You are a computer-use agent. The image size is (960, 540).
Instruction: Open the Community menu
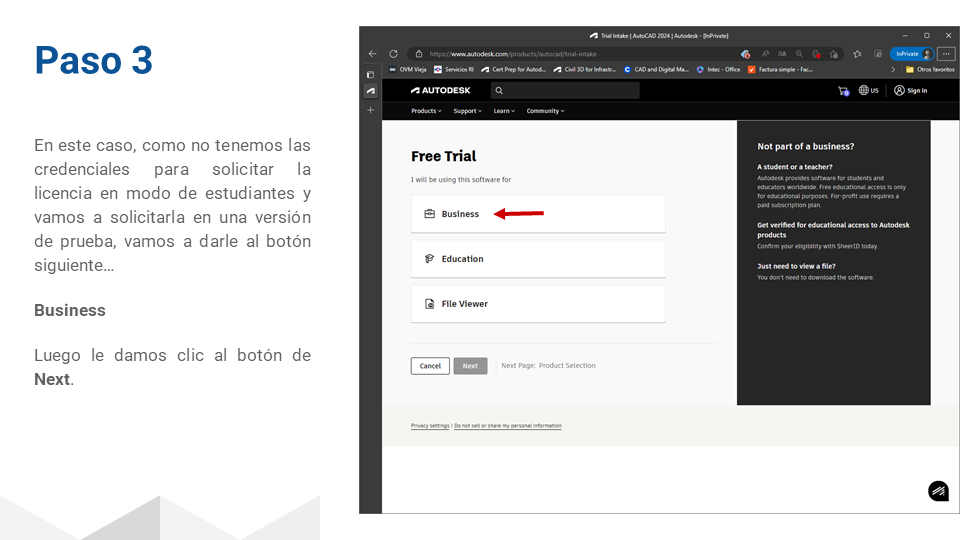point(546,111)
